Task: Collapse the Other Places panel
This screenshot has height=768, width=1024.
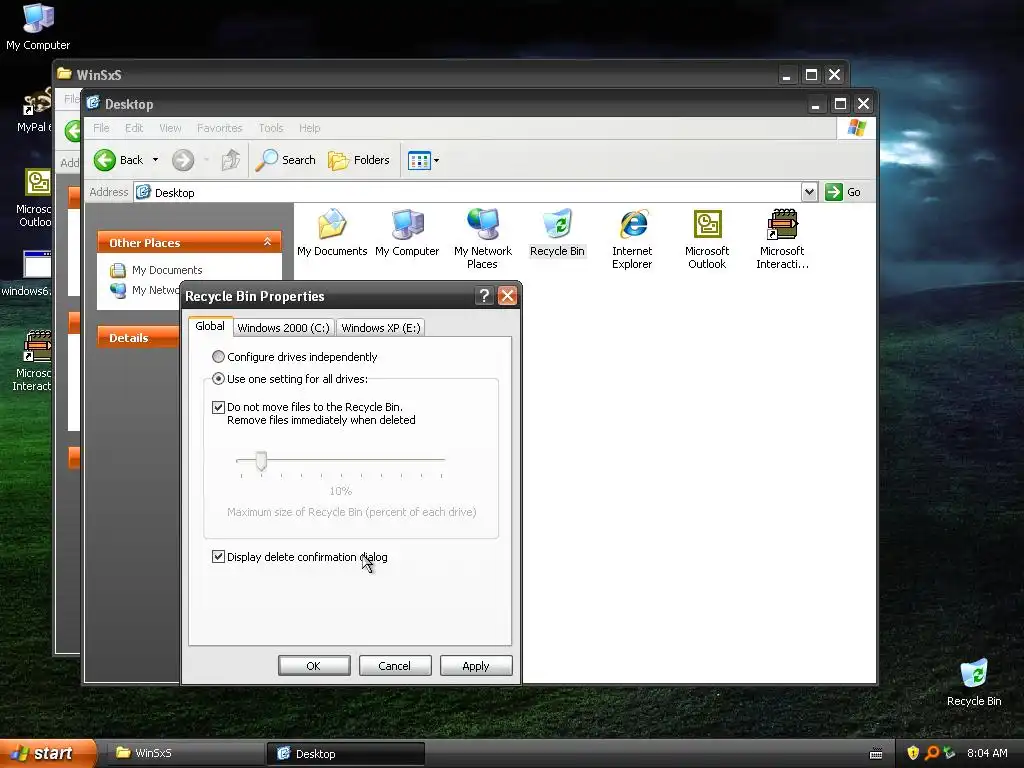Action: (267, 242)
